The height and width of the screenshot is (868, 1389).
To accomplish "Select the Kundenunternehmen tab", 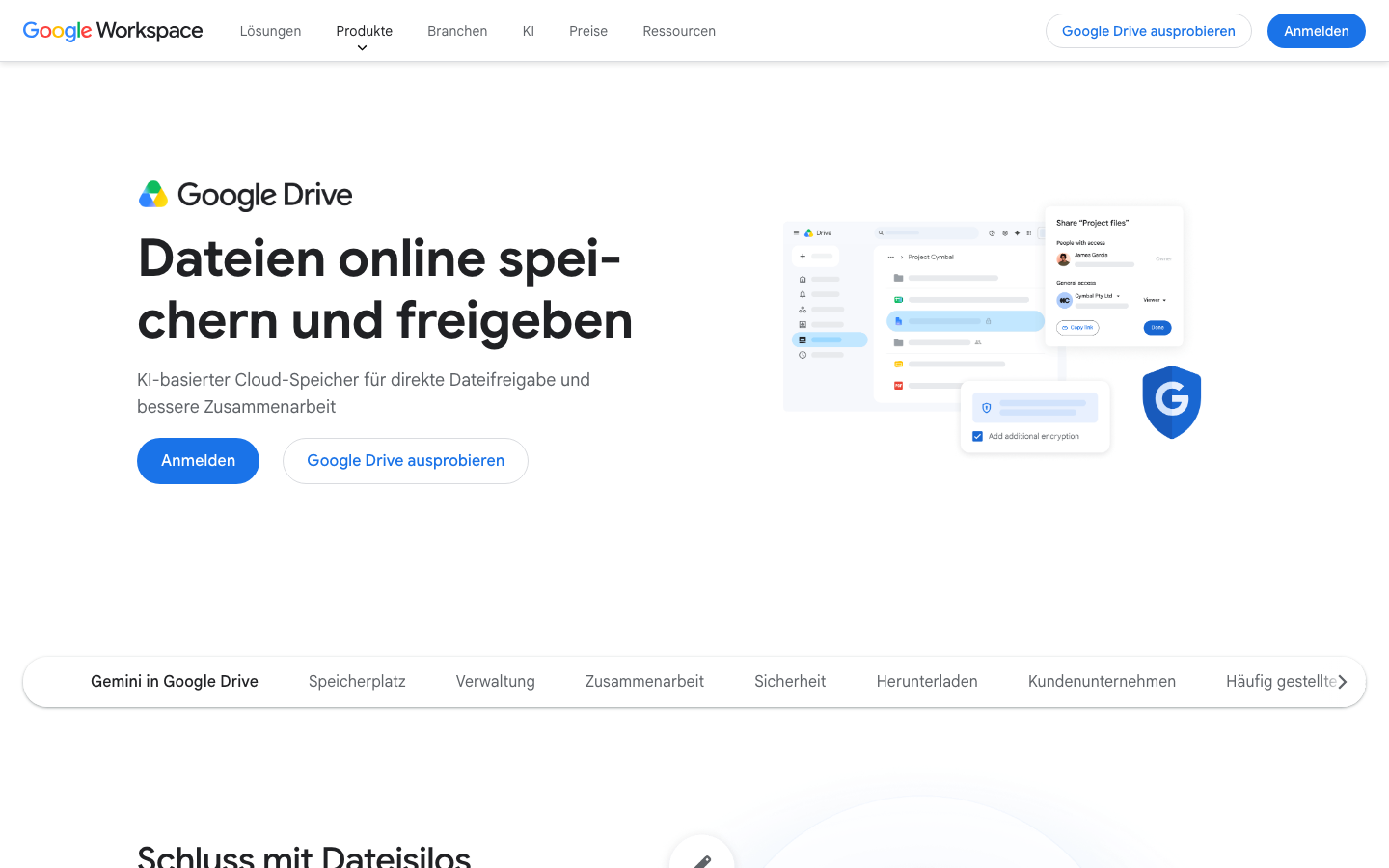I will click(1102, 682).
